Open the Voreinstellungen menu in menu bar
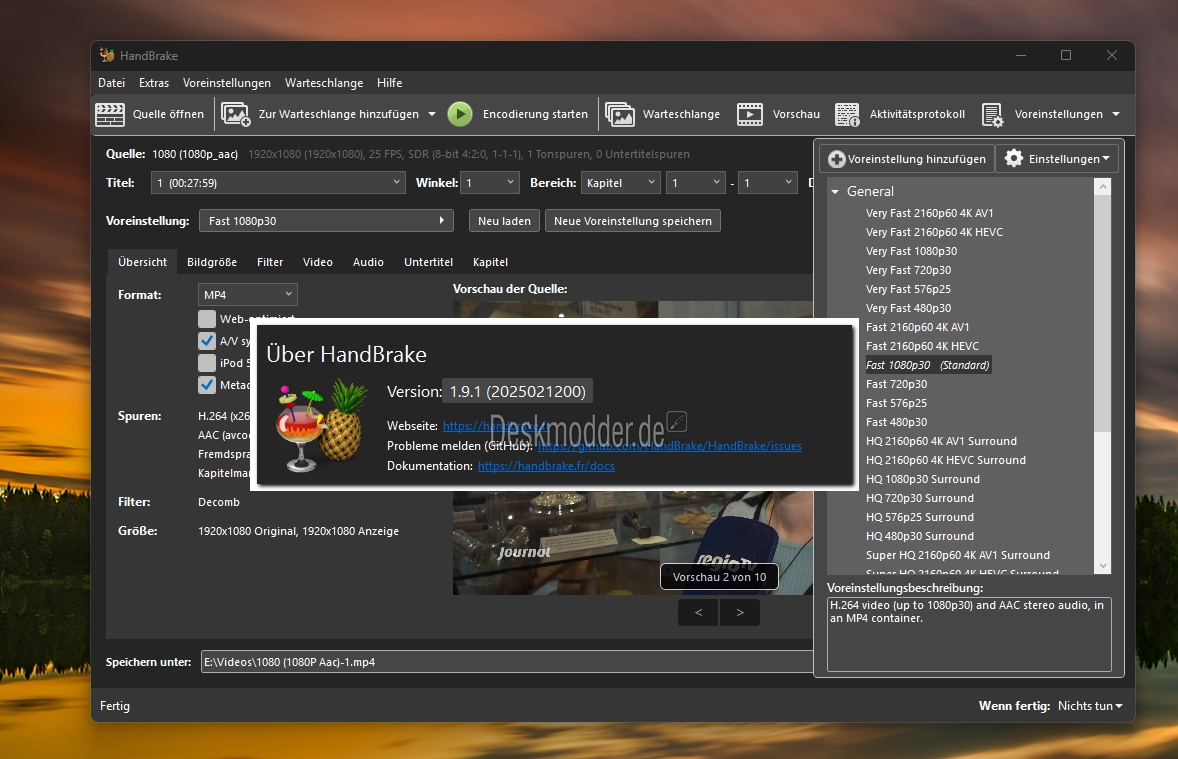The width and height of the screenshot is (1178, 759). tap(227, 83)
